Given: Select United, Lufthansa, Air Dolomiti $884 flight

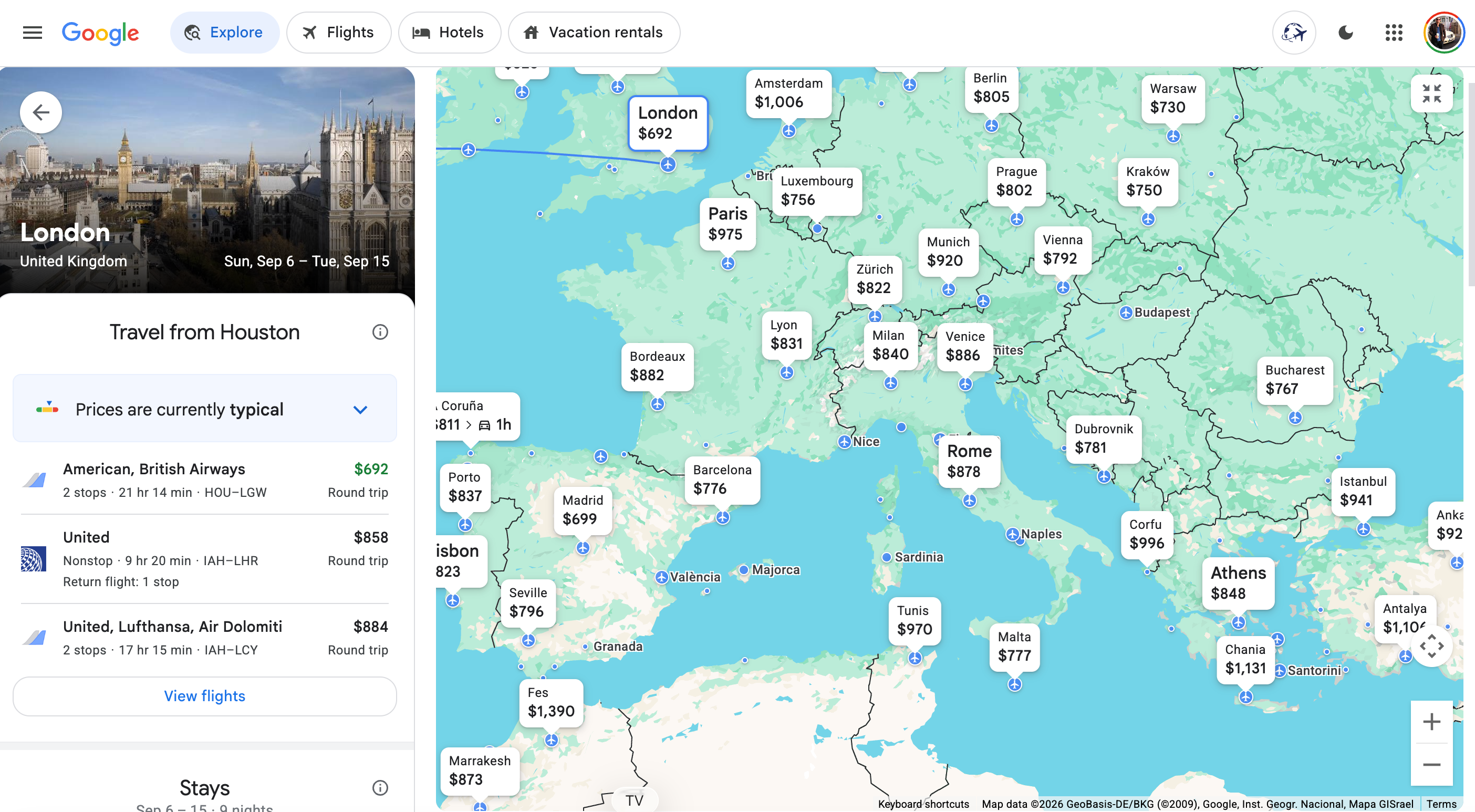Looking at the screenshot, I should [x=204, y=638].
